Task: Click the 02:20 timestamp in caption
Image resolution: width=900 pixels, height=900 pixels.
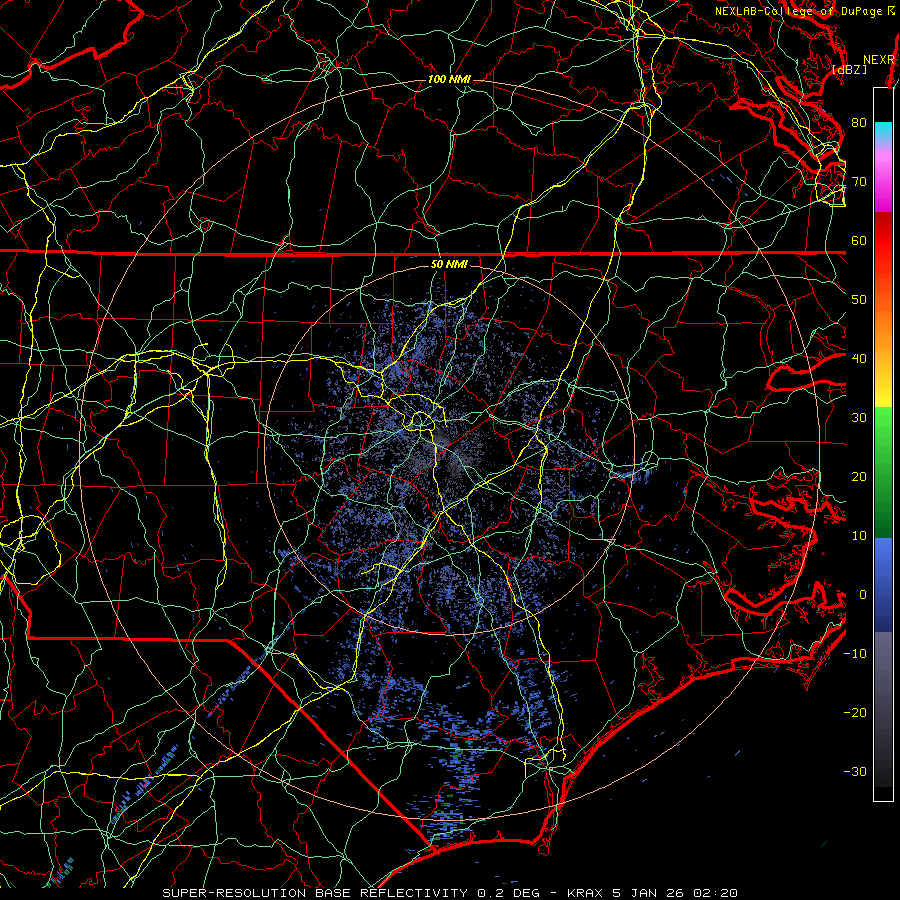Action: coord(715,893)
